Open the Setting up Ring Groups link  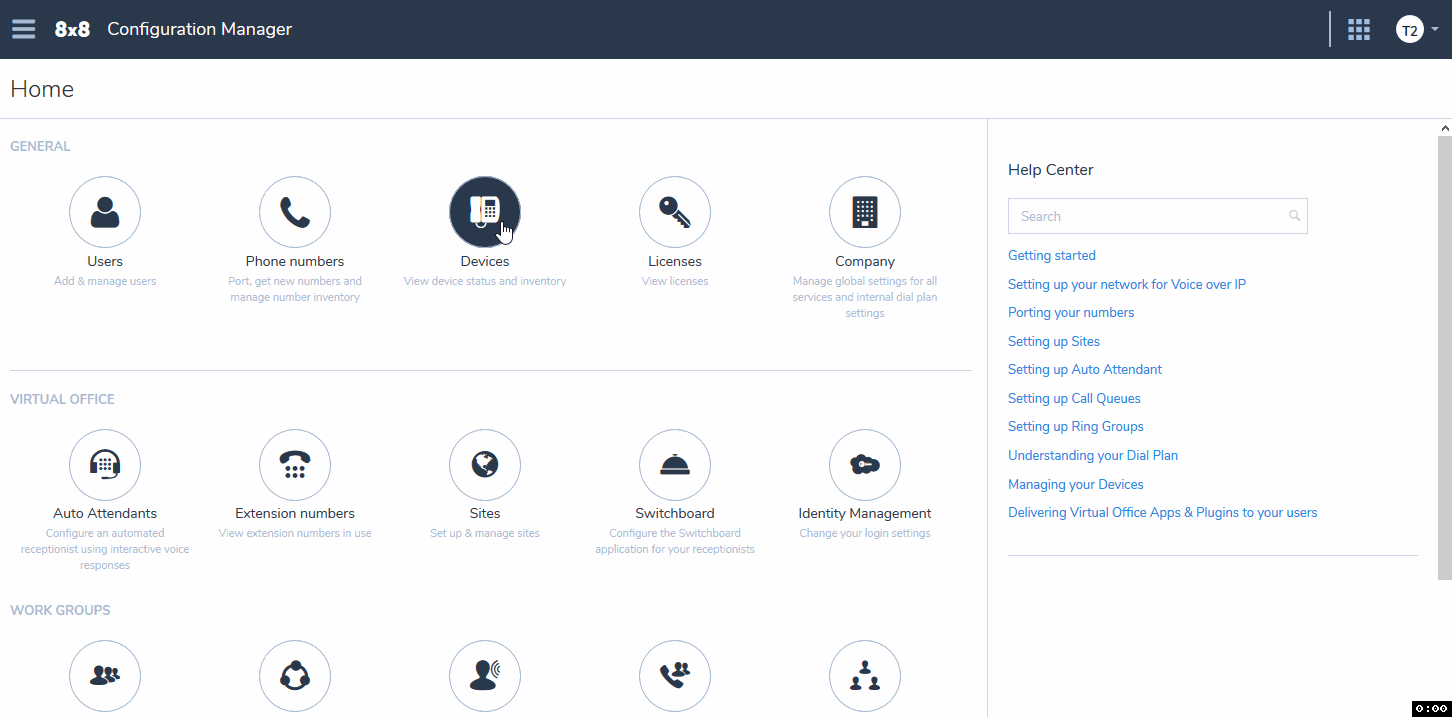[x=1076, y=427]
